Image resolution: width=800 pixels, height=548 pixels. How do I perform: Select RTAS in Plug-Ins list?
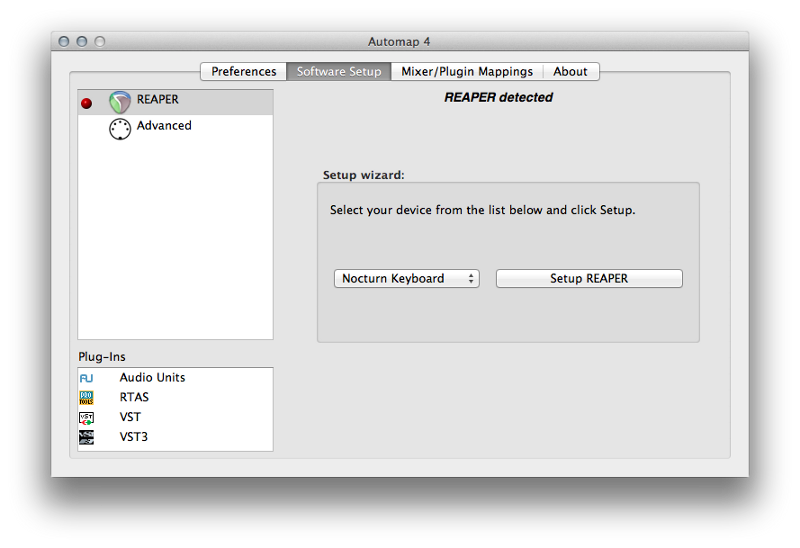click(x=176, y=397)
